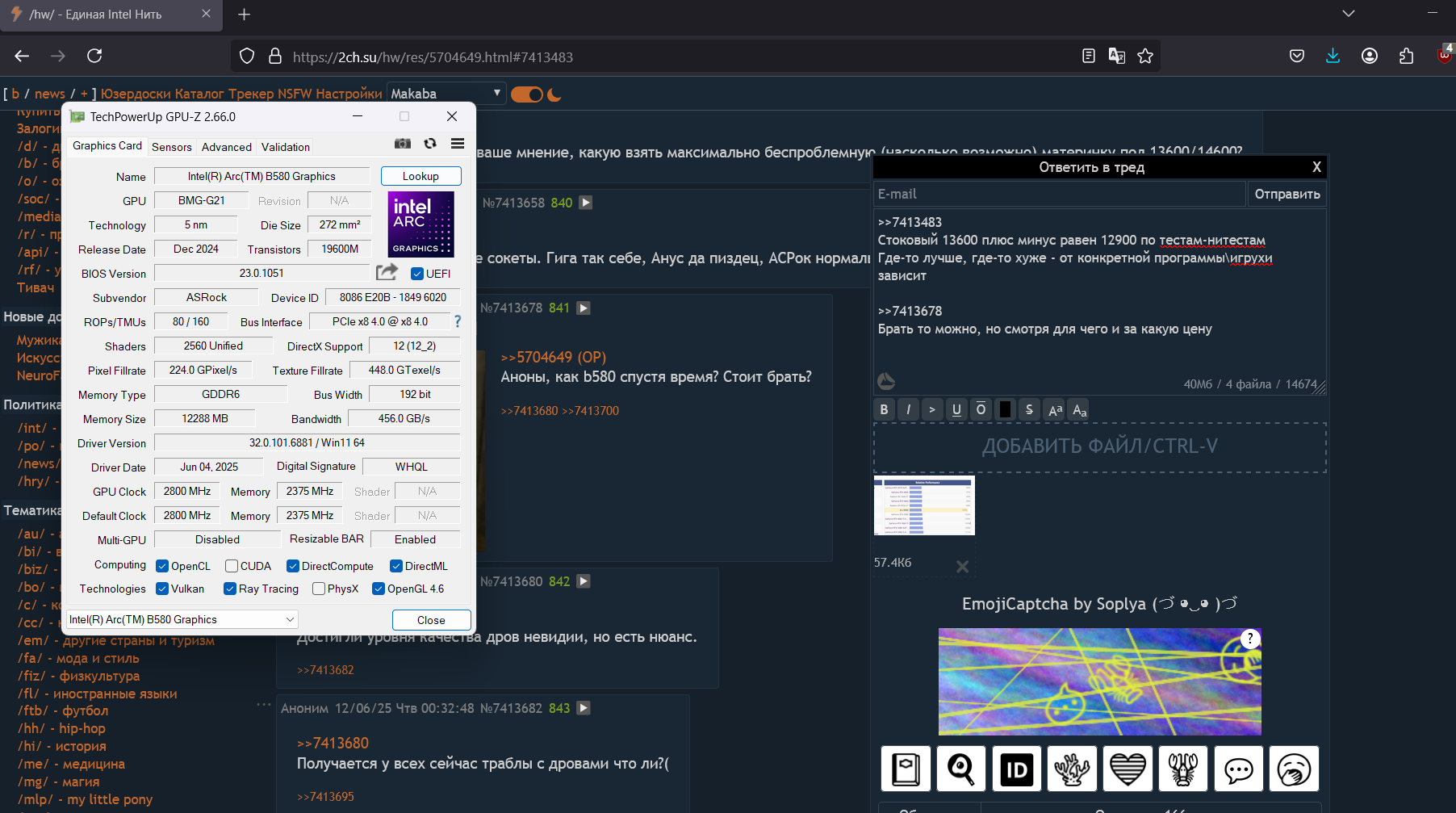1456x813 pixels.
Task: Click the GPU-Z screenshot camera icon
Action: tap(402, 144)
